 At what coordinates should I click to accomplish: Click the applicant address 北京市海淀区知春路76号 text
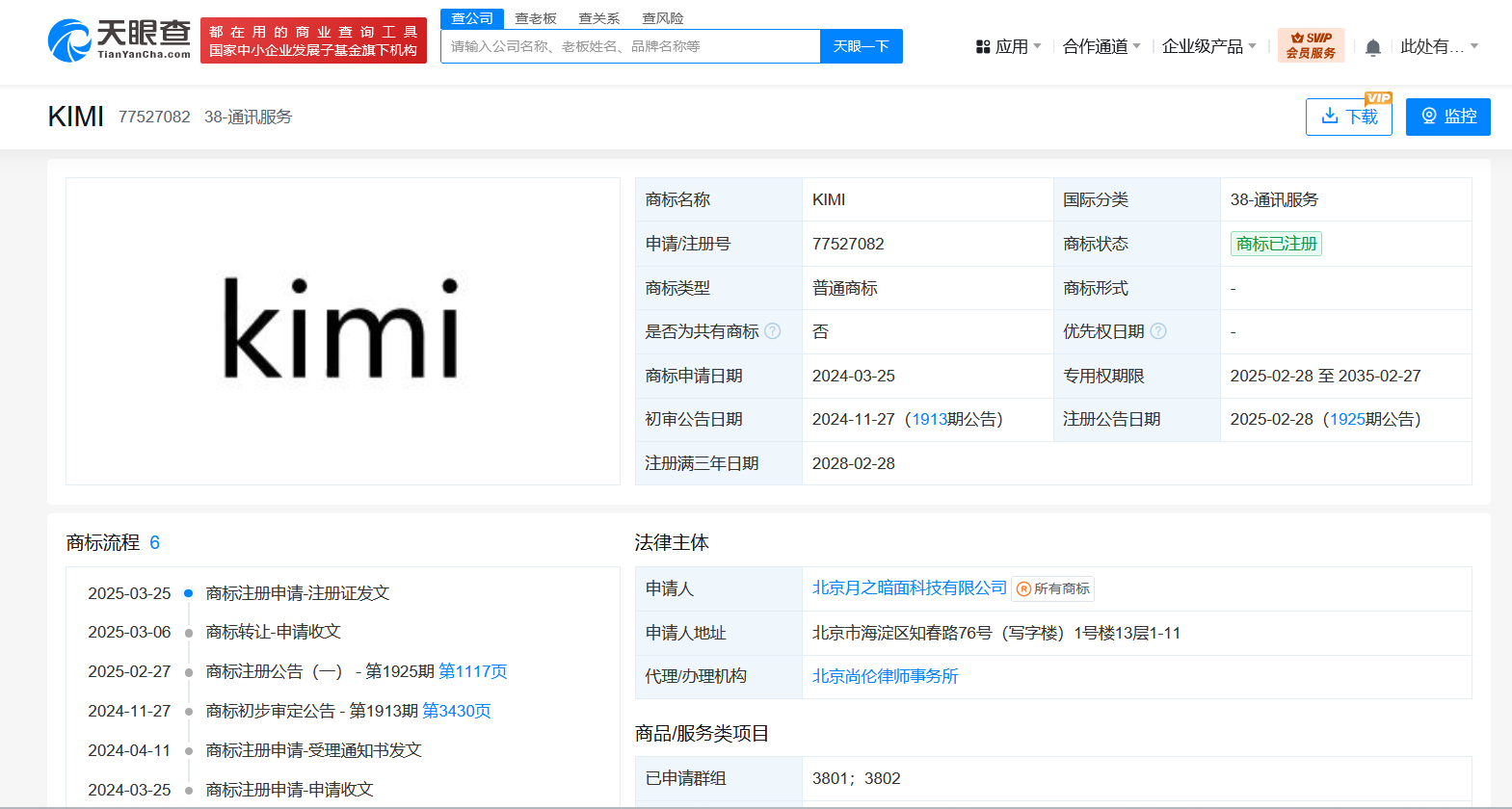pyautogui.click(x=996, y=633)
